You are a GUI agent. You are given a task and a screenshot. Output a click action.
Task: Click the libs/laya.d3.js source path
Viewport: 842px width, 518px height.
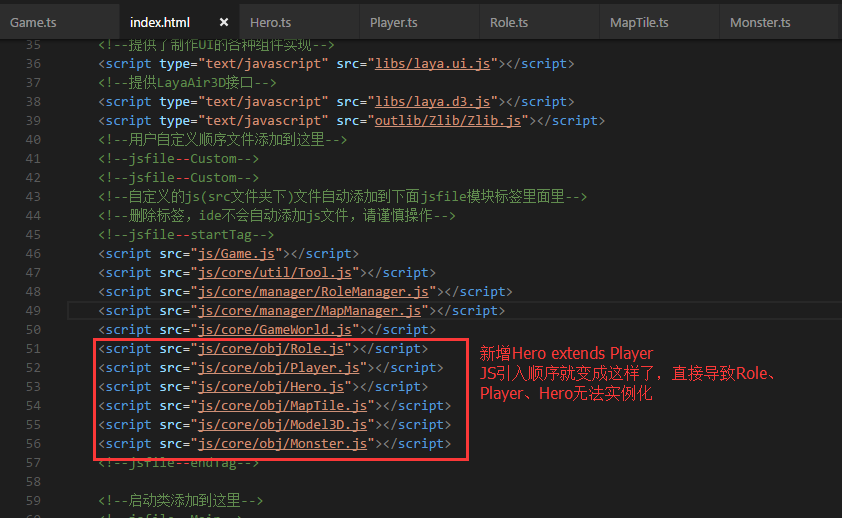(x=432, y=102)
